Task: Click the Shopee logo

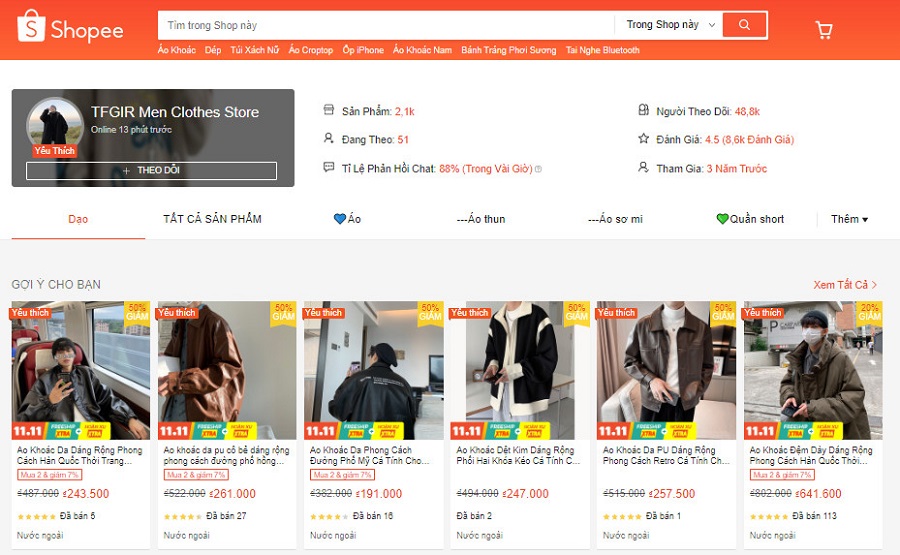Action: tap(70, 29)
